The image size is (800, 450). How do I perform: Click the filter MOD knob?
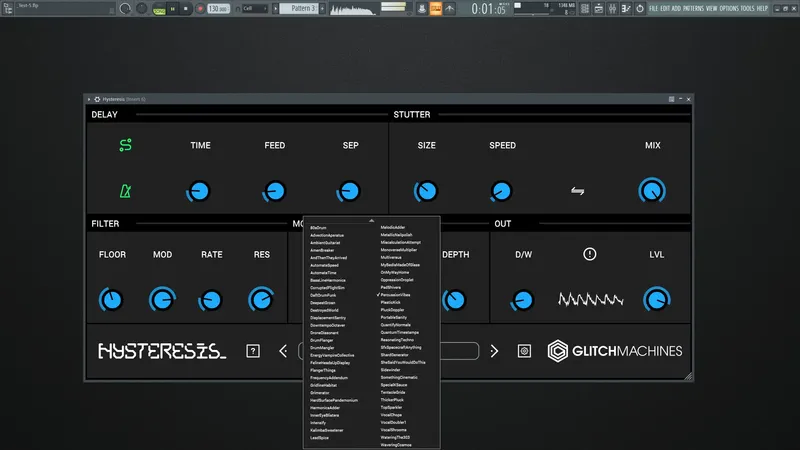click(162, 299)
